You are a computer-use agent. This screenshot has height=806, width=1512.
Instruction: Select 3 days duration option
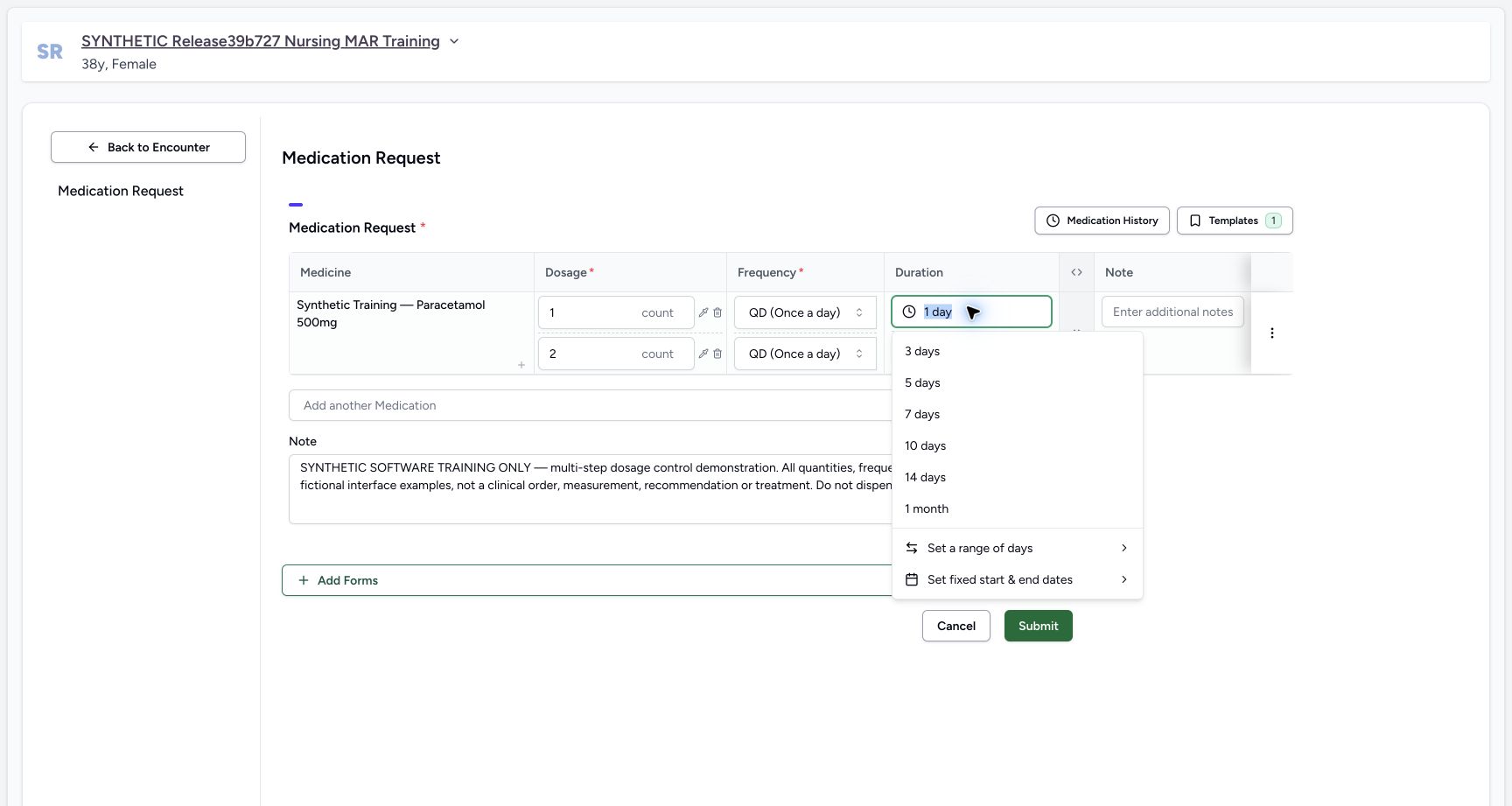(x=1018, y=351)
